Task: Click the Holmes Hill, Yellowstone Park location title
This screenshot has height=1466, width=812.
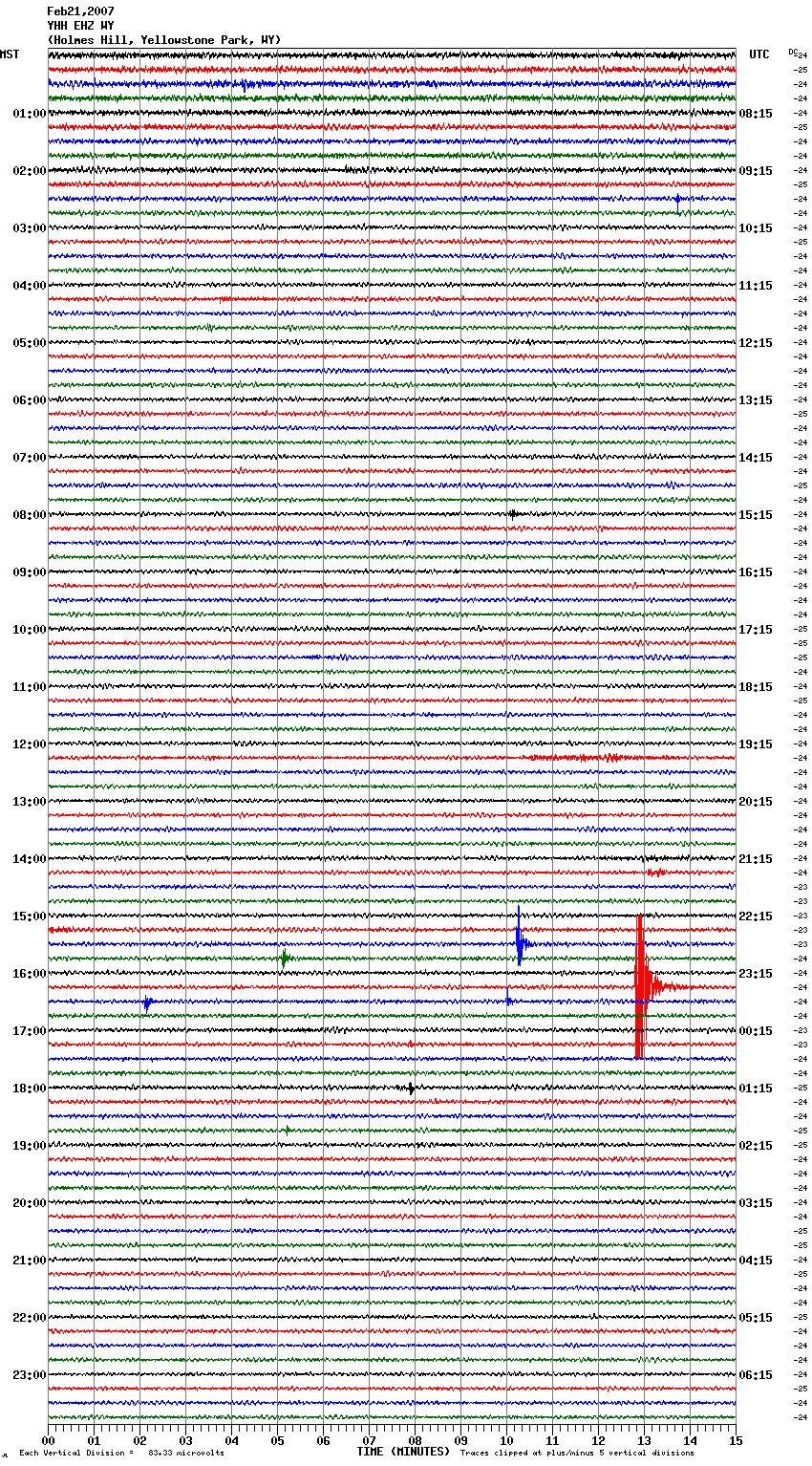Action: 164,40
